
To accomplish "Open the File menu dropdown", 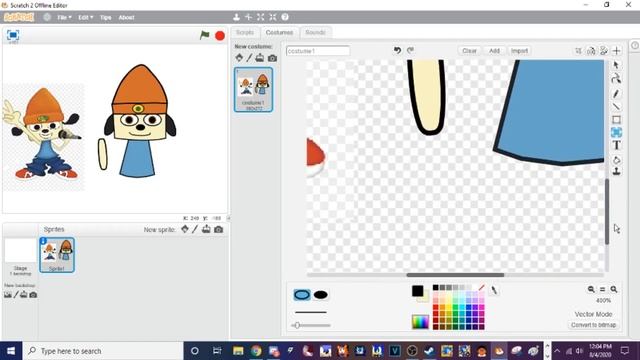I will click(x=64, y=18).
